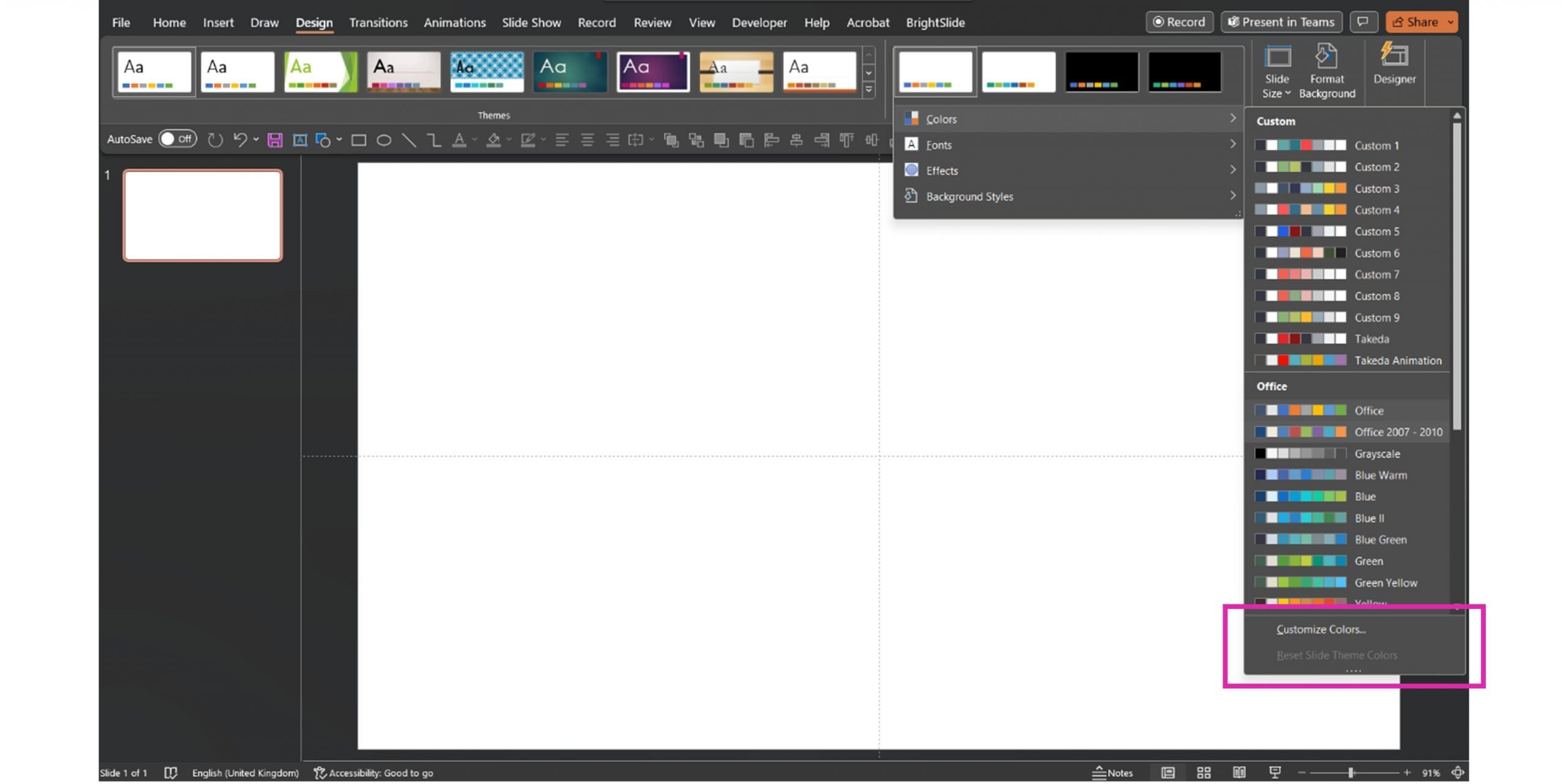Click the Transitions tab
The height and width of the screenshot is (784, 1568).
pos(377,22)
